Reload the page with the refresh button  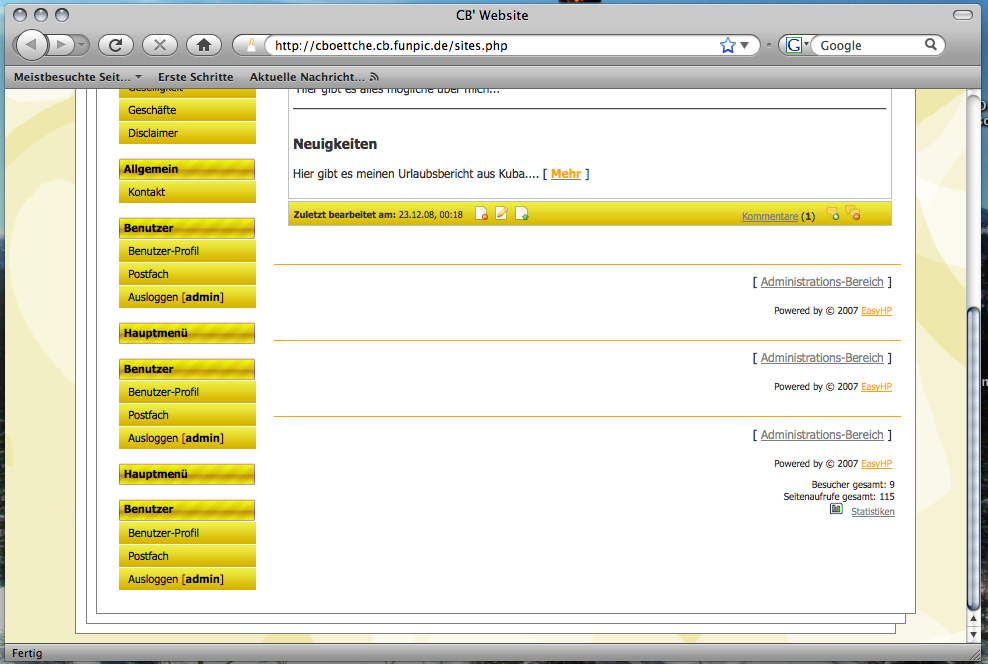tap(116, 45)
